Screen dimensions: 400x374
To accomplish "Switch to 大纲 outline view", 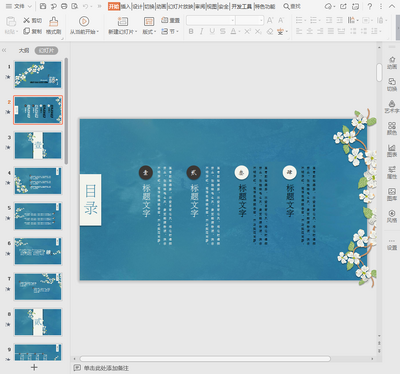I will 24,50.
